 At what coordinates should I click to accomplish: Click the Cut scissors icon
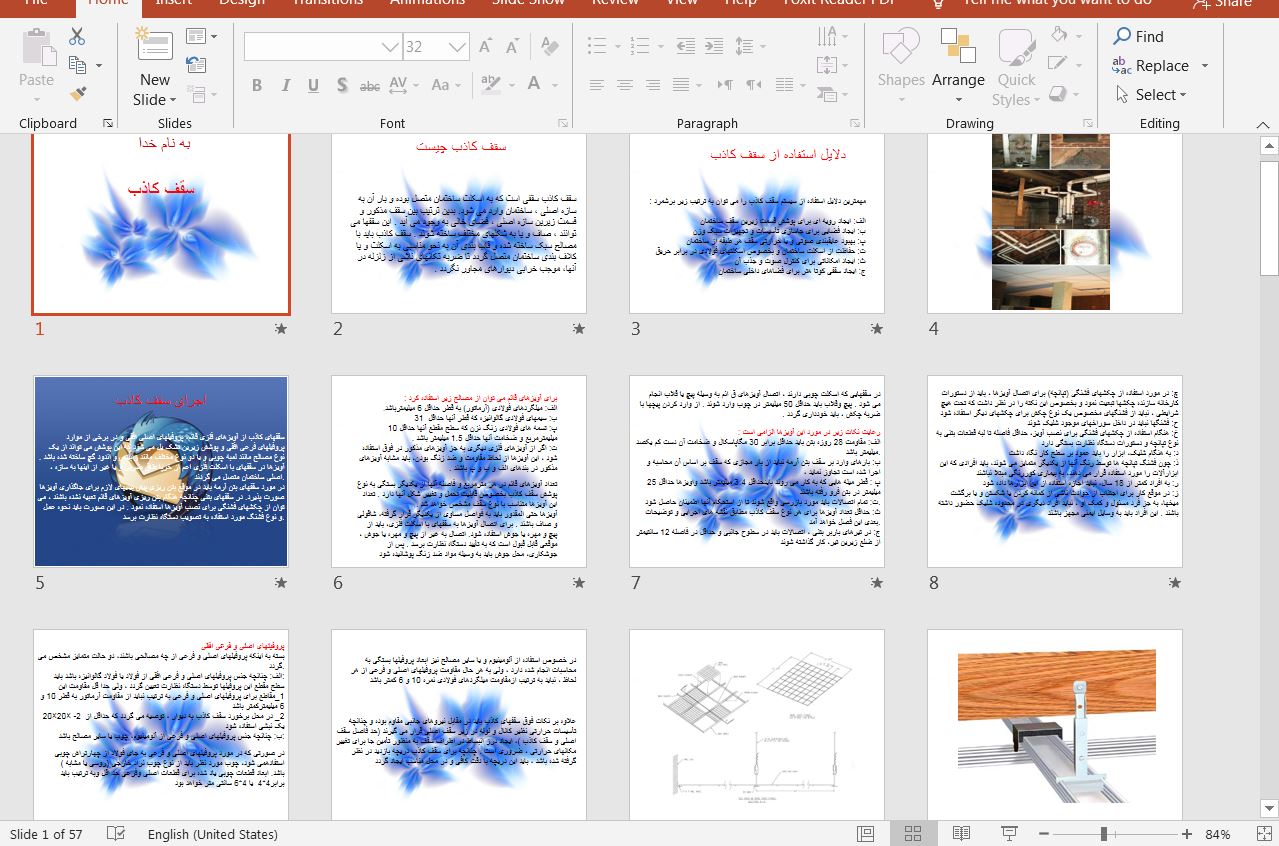pyautogui.click(x=77, y=37)
